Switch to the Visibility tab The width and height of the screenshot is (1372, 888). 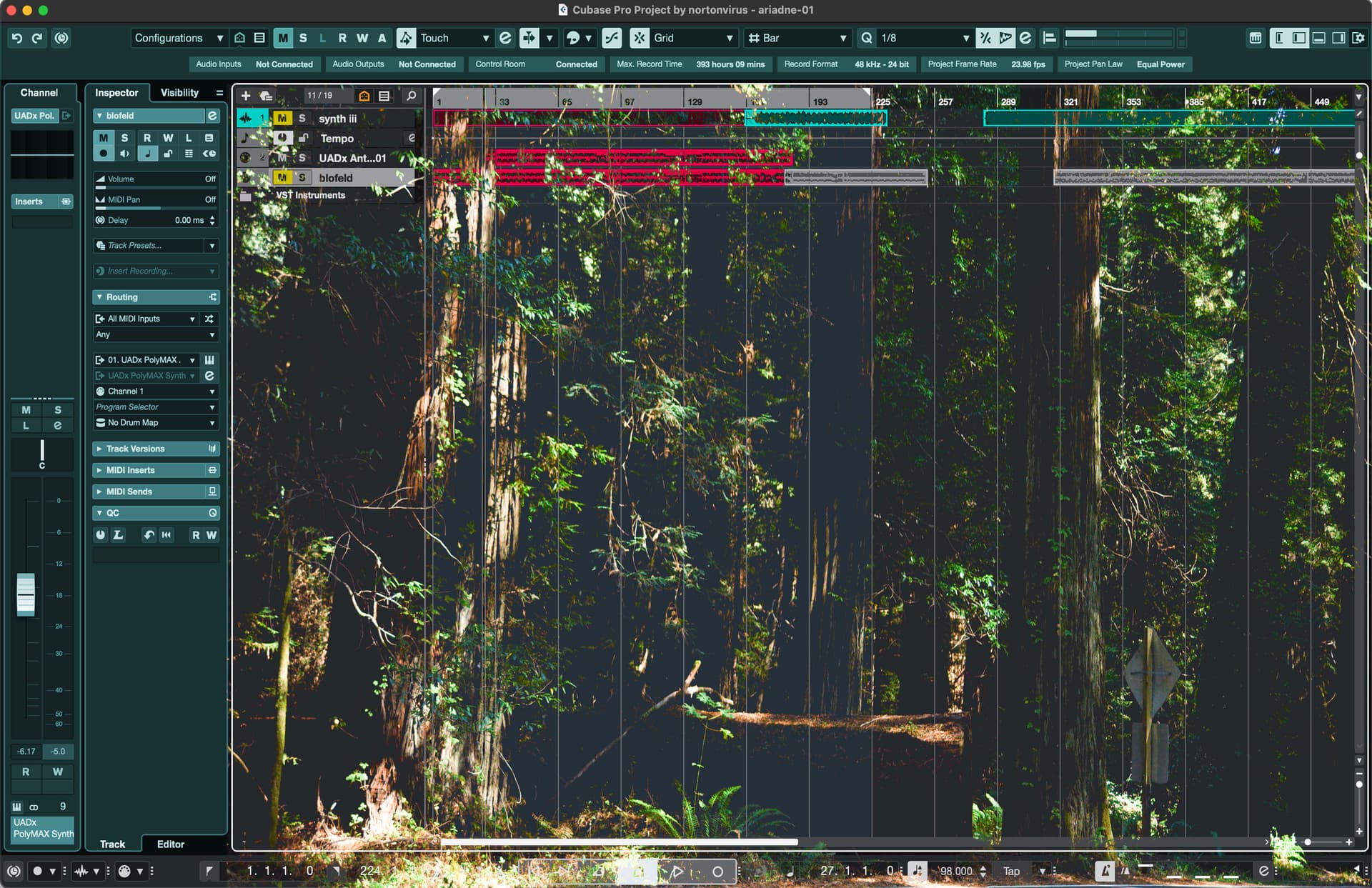(x=179, y=93)
